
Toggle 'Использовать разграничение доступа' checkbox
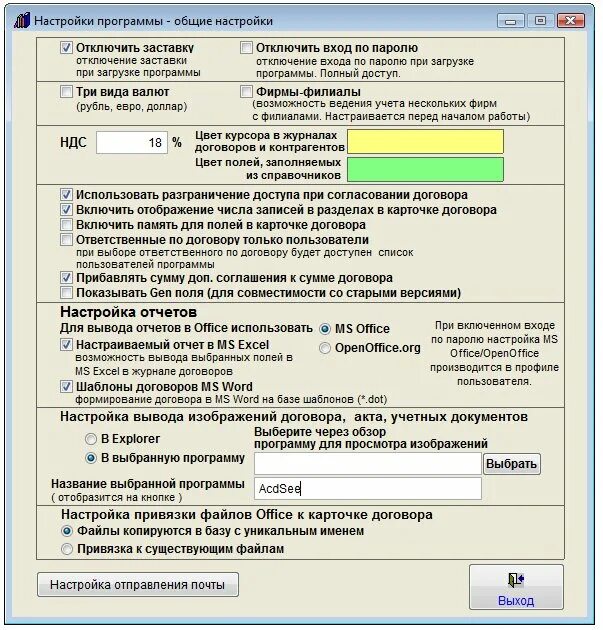click(66, 195)
